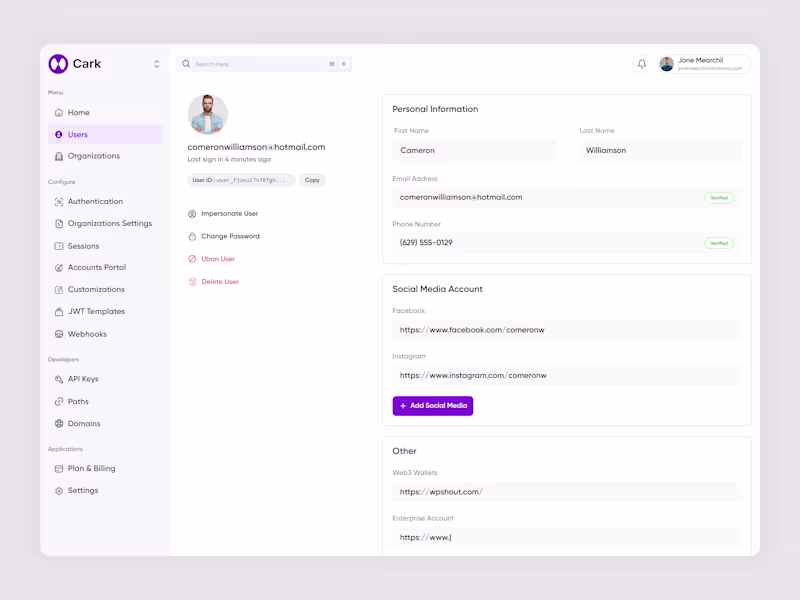Viewport: 800px width, 600px height.
Task: Choose Change Password action
Action: click(224, 236)
